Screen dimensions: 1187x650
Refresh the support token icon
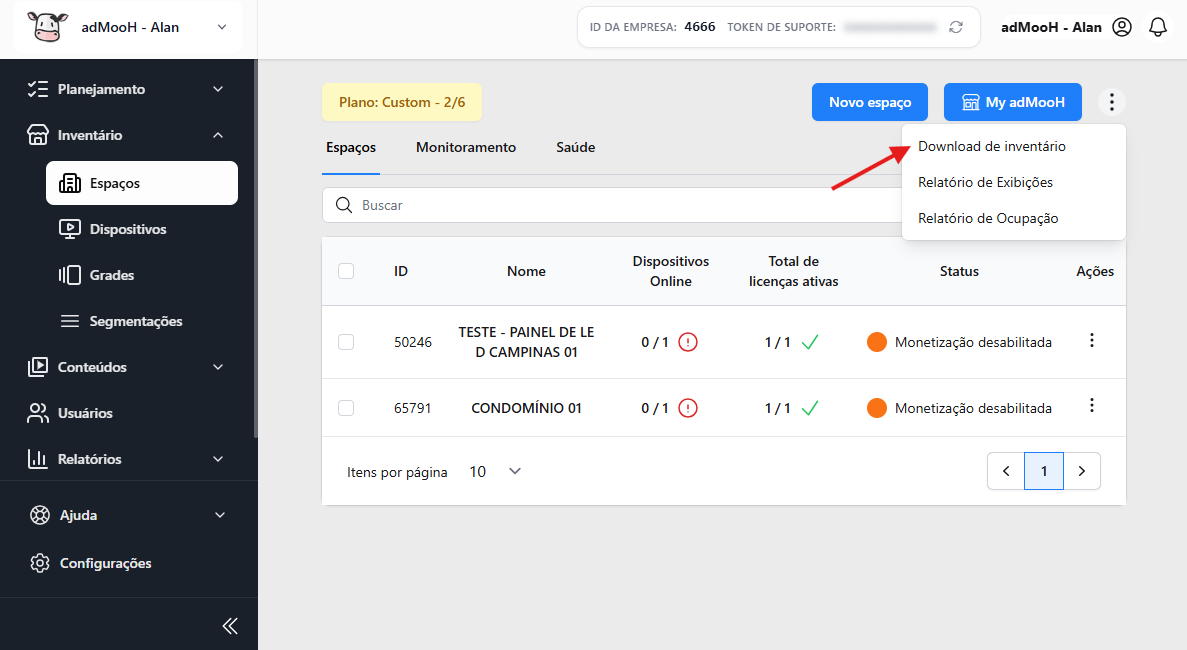coord(956,27)
